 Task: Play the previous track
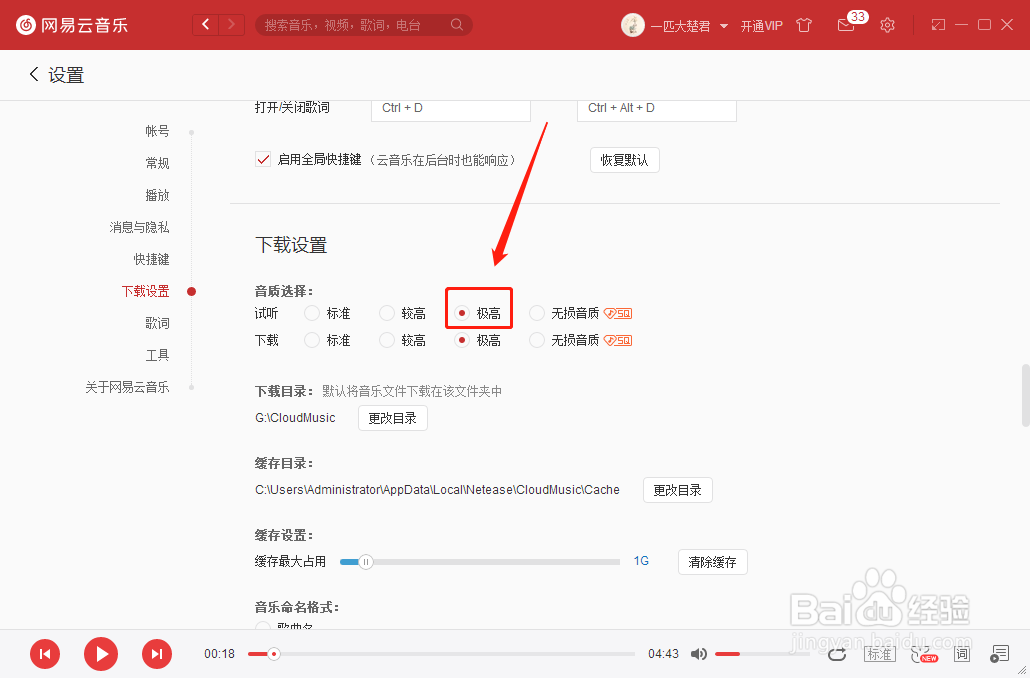(45, 654)
